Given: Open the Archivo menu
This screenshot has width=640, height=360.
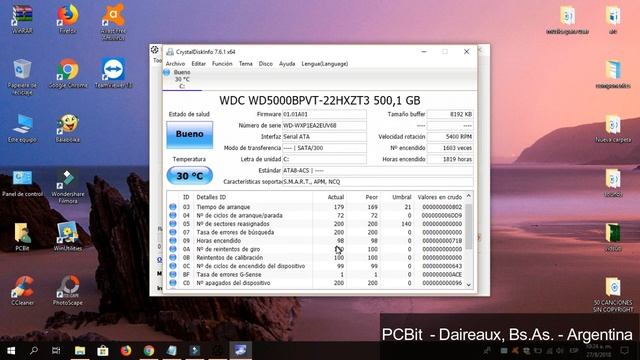Looking at the screenshot, I should [x=175, y=64].
